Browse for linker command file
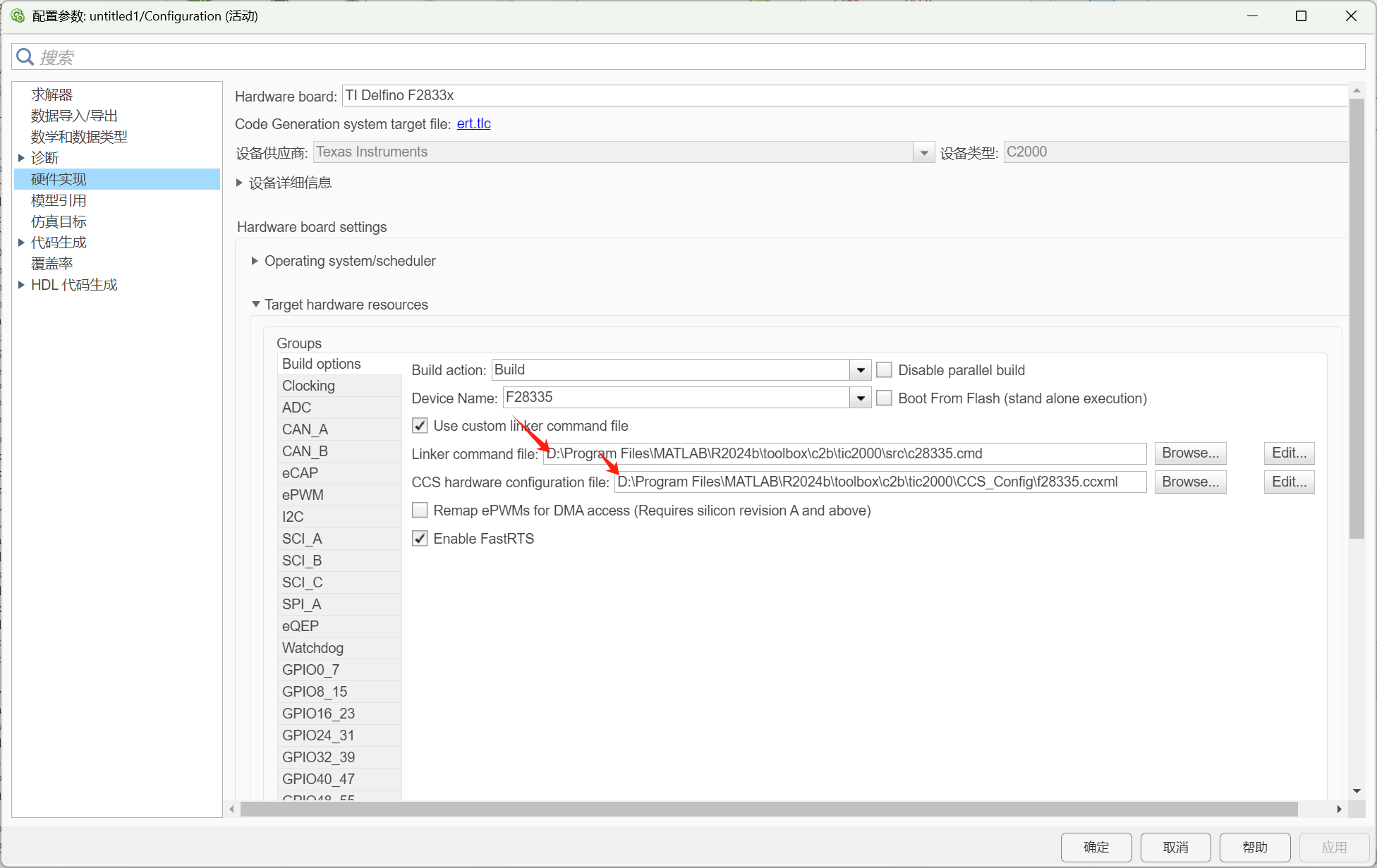This screenshot has height=868, width=1377. pyautogui.click(x=1190, y=453)
